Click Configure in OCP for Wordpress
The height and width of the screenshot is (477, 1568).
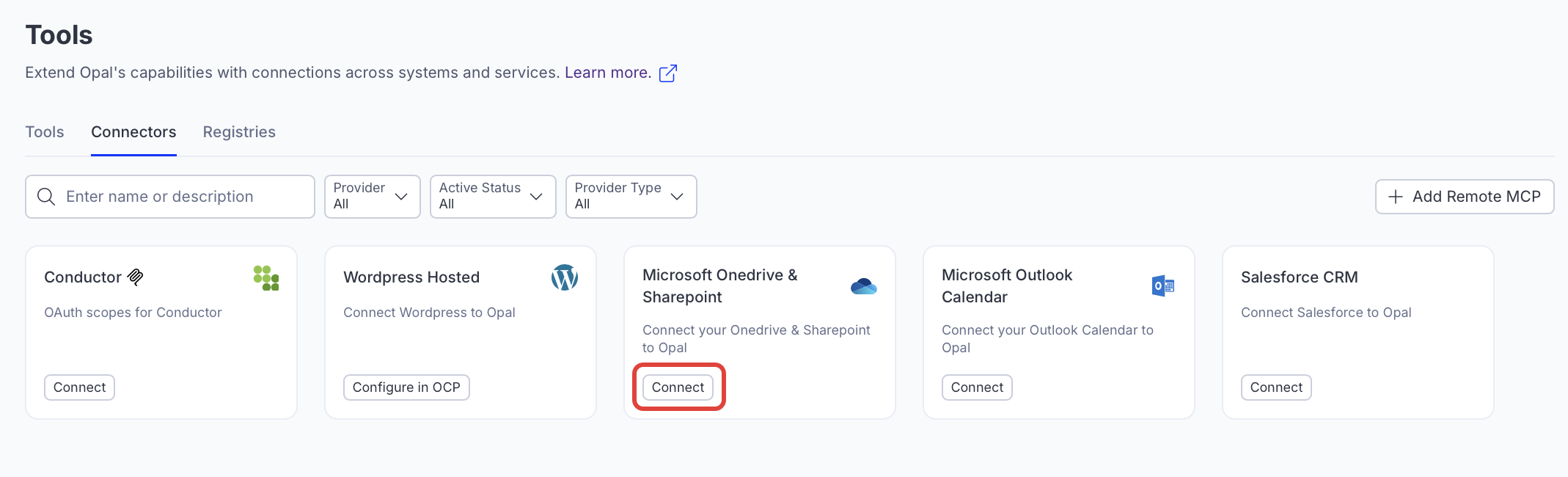pos(406,387)
